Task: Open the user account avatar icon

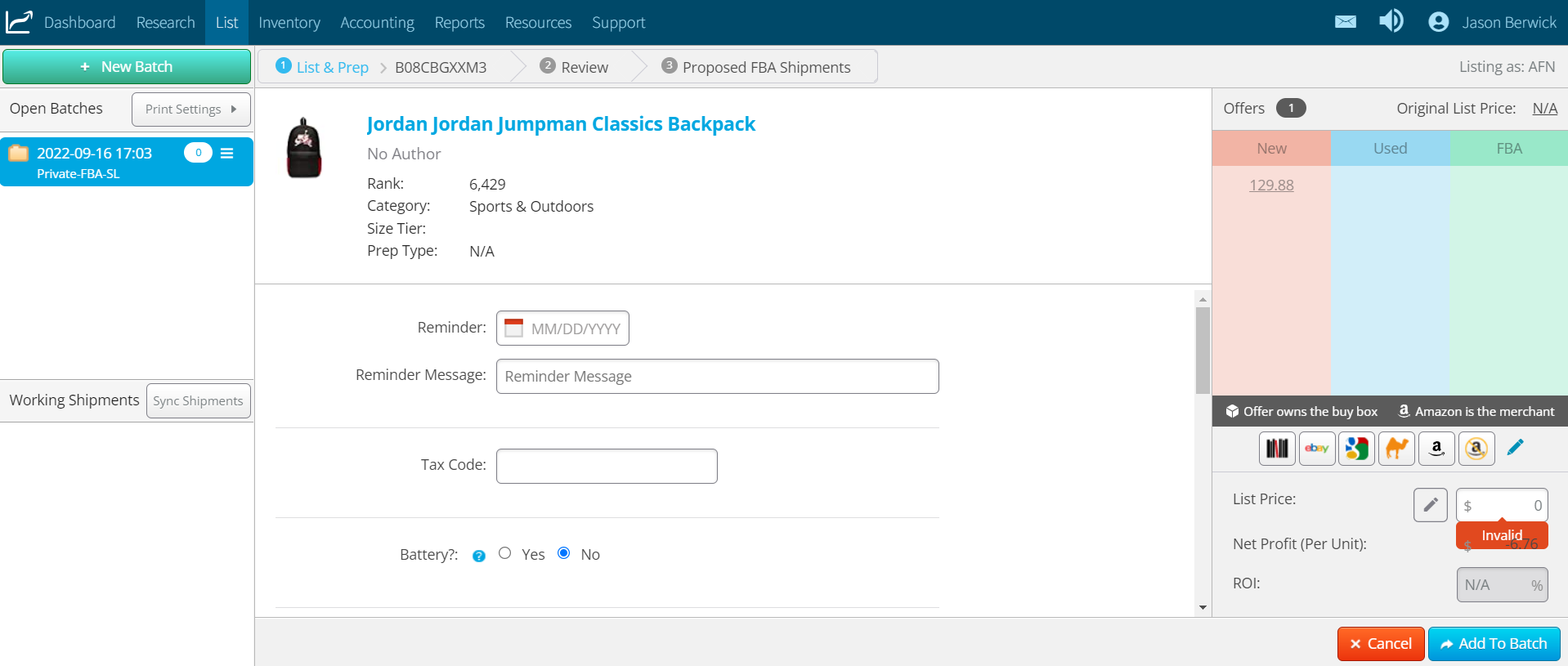Action: [1439, 22]
